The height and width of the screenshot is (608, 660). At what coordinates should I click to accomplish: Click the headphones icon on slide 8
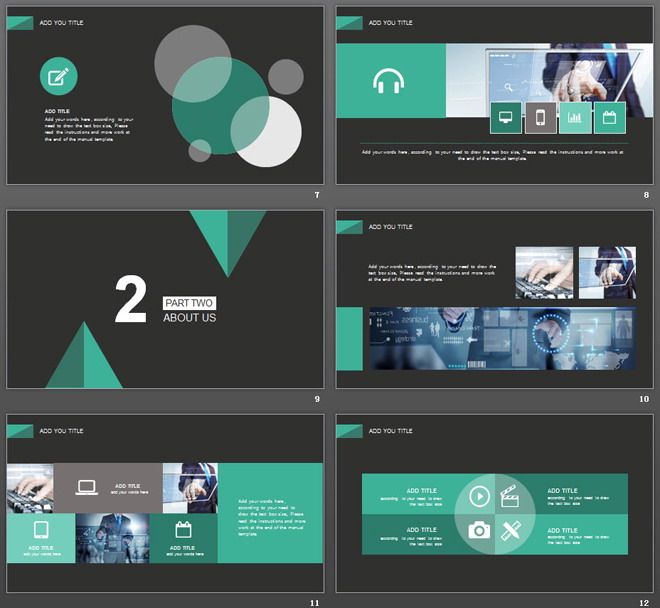point(388,81)
